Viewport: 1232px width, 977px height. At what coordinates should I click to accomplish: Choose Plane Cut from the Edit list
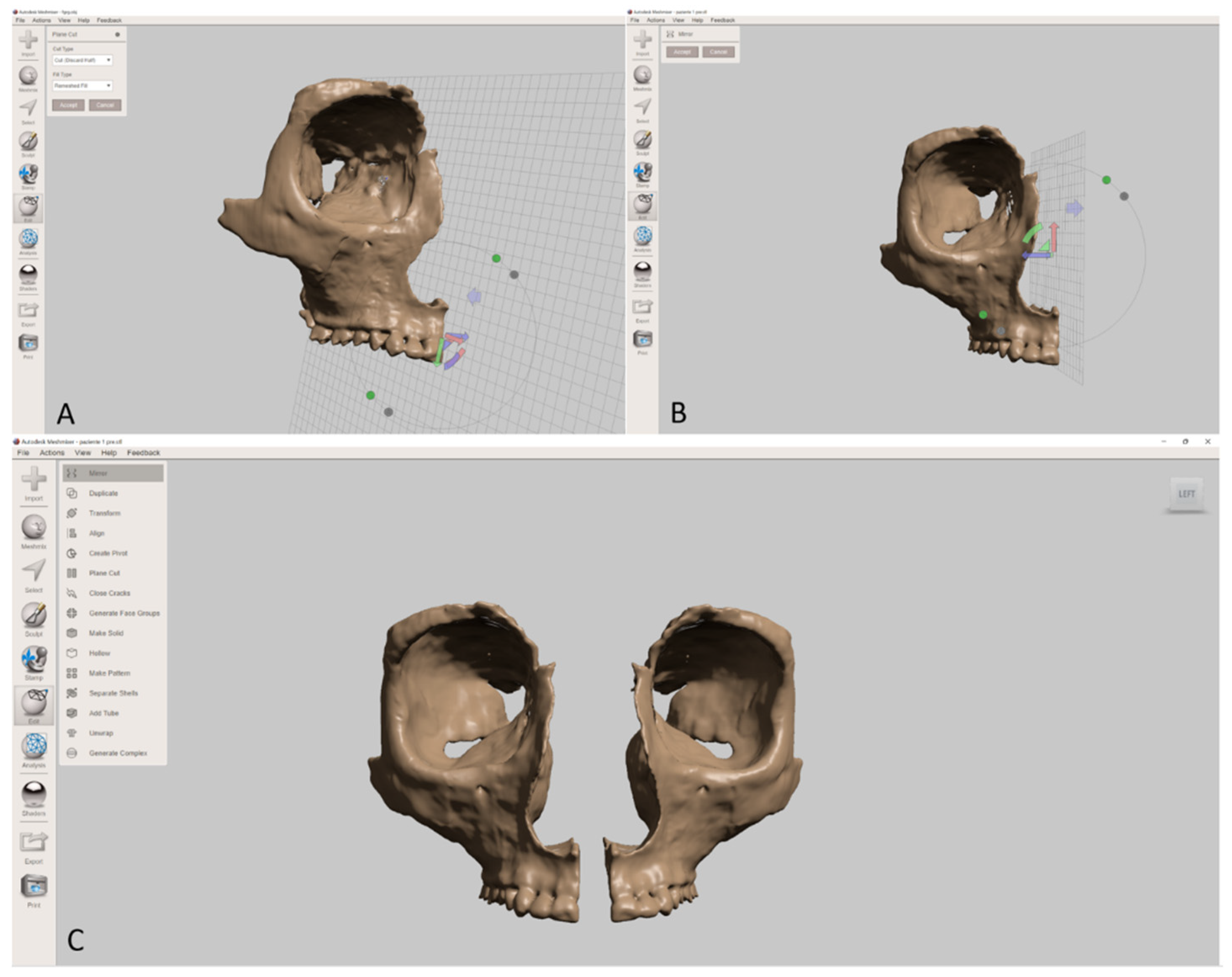pyautogui.click(x=104, y=573)
